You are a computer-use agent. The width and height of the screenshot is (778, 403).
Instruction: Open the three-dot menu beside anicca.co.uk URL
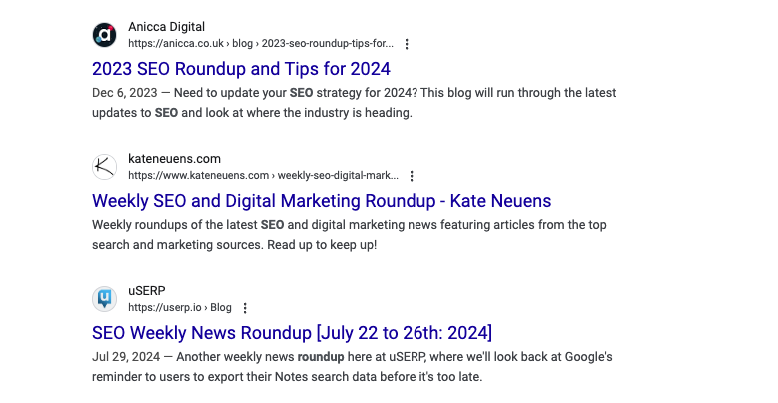click(407, 44)
